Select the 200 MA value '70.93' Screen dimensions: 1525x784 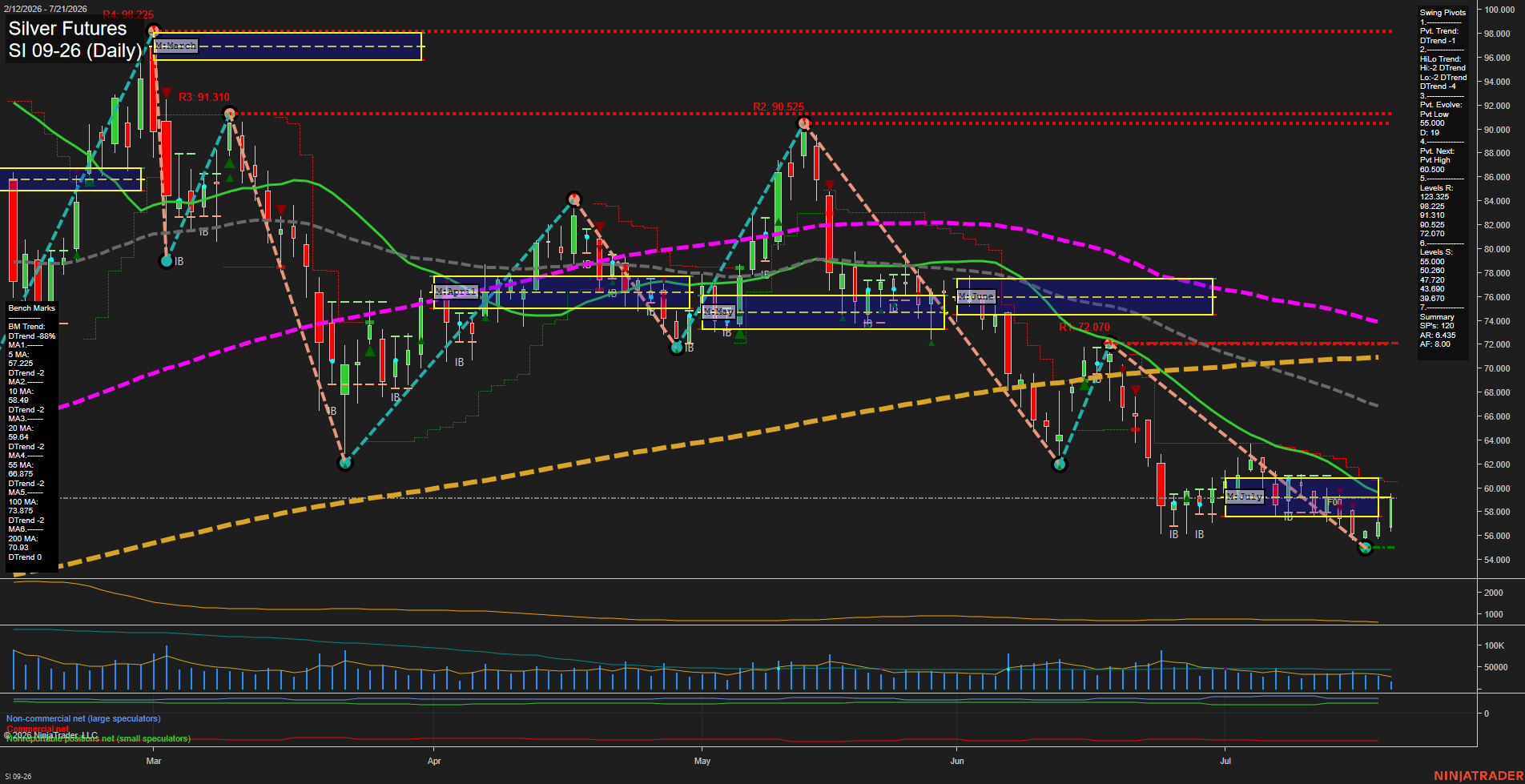(18, 548)
